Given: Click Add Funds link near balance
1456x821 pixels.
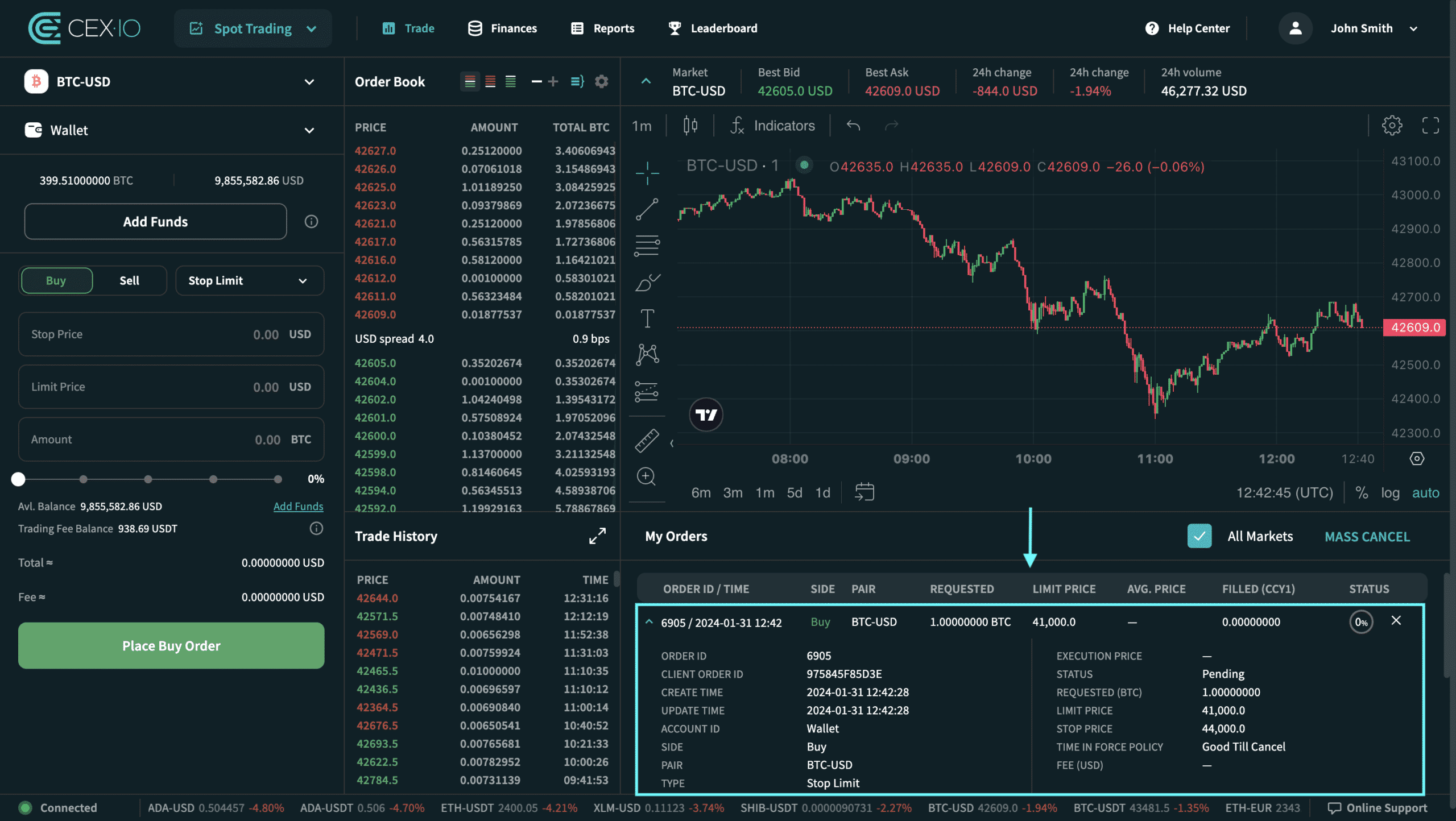Looking at the screenshot, I should click(x=298, y=506).
